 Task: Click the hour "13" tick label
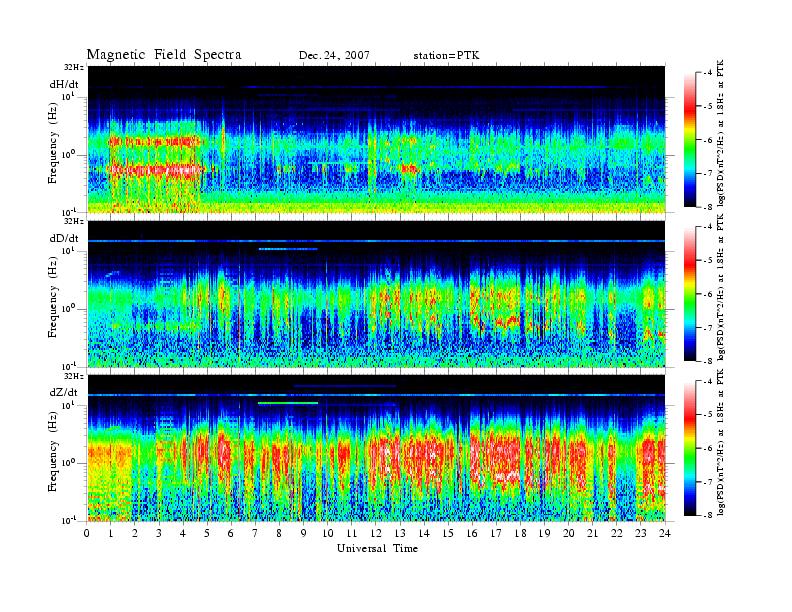coord(400,533)
